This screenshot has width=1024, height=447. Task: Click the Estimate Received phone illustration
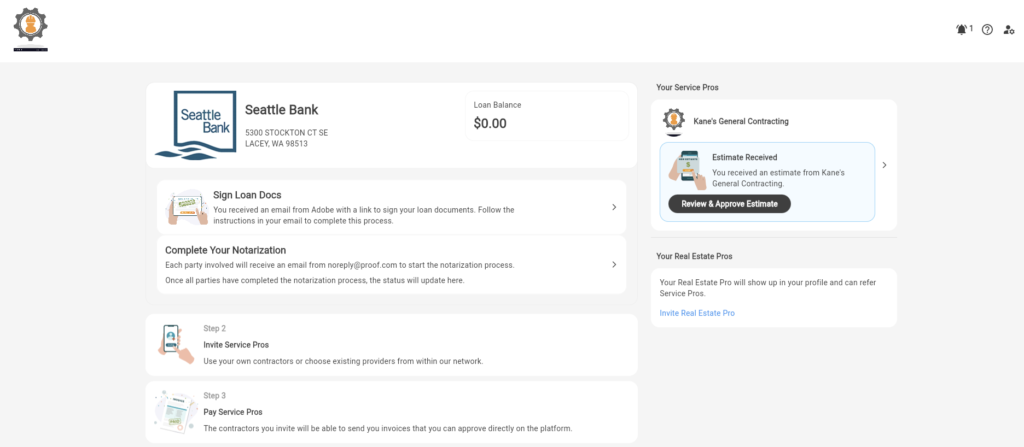pyautogui.click(x=688, y=170)
